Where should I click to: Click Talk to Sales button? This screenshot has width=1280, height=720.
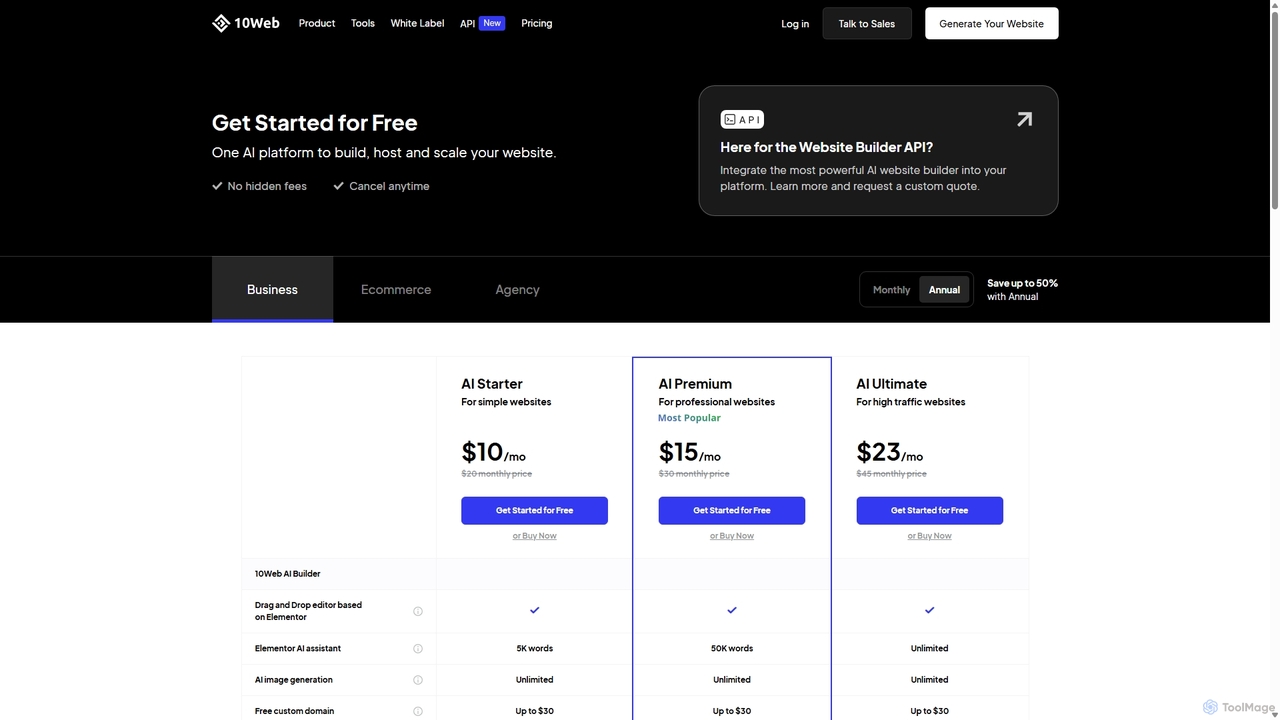867,24
